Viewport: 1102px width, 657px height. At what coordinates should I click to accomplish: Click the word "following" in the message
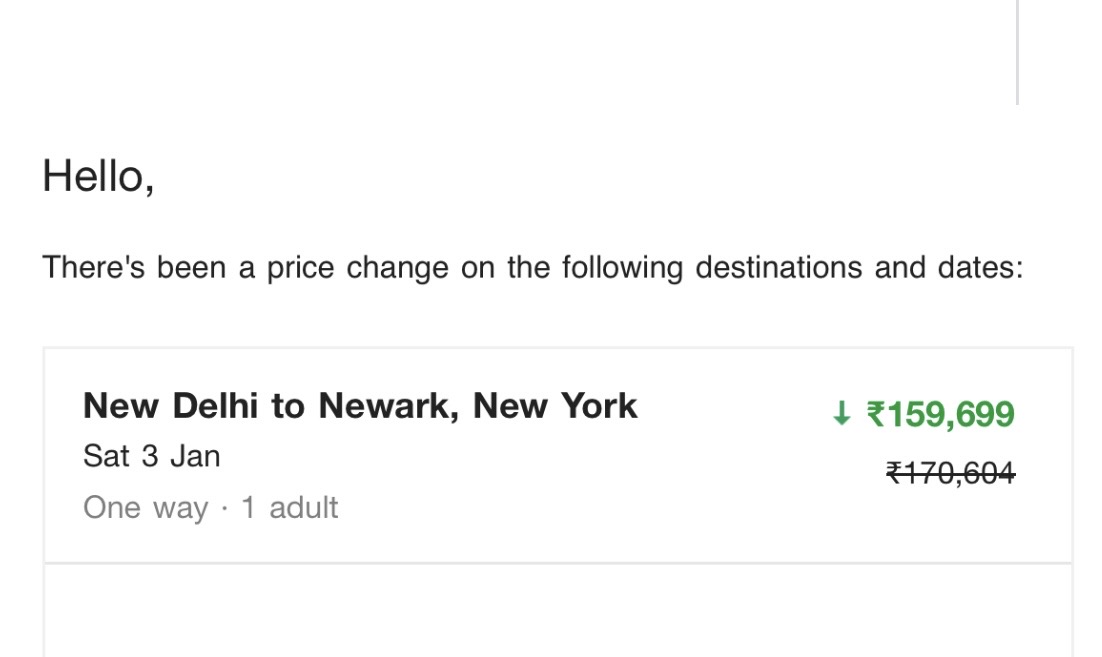[x=621, y=268]
